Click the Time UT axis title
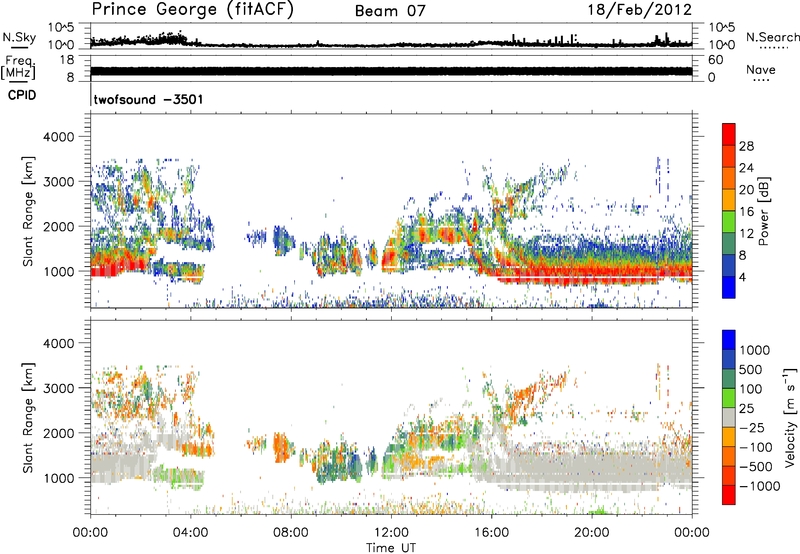This screenshot has width=800, height=554. click(x=391, y=547)
